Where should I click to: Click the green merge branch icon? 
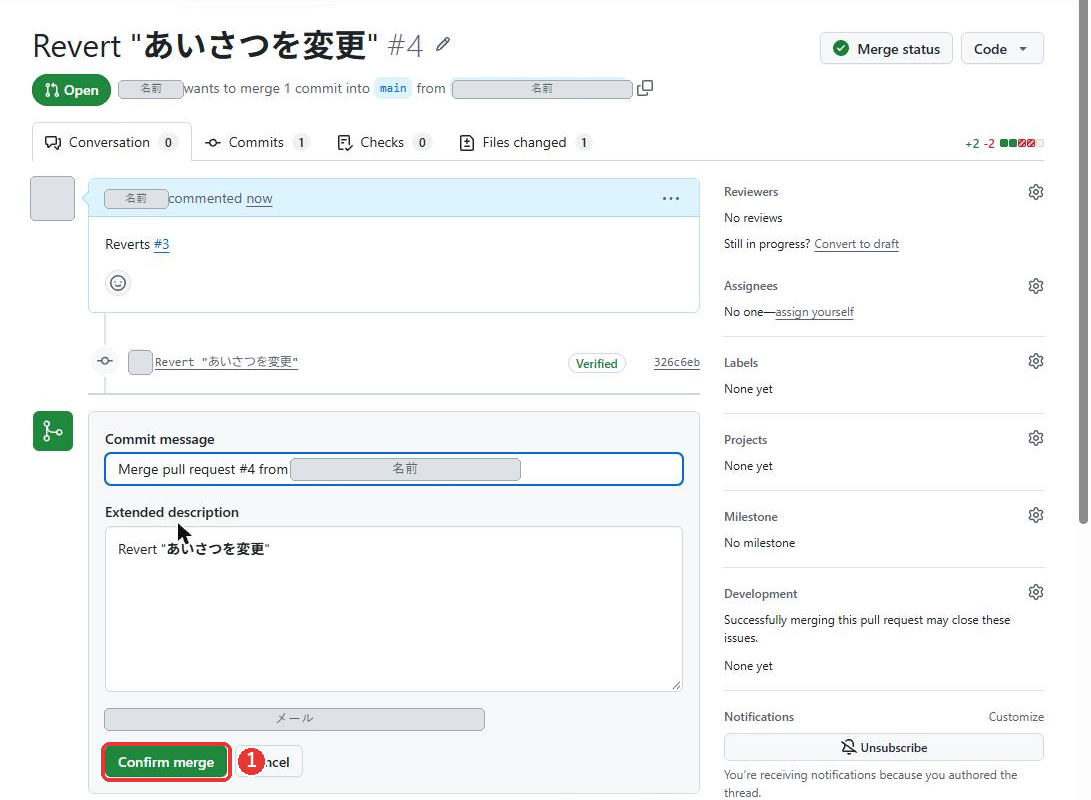click(x=53, y=431)
